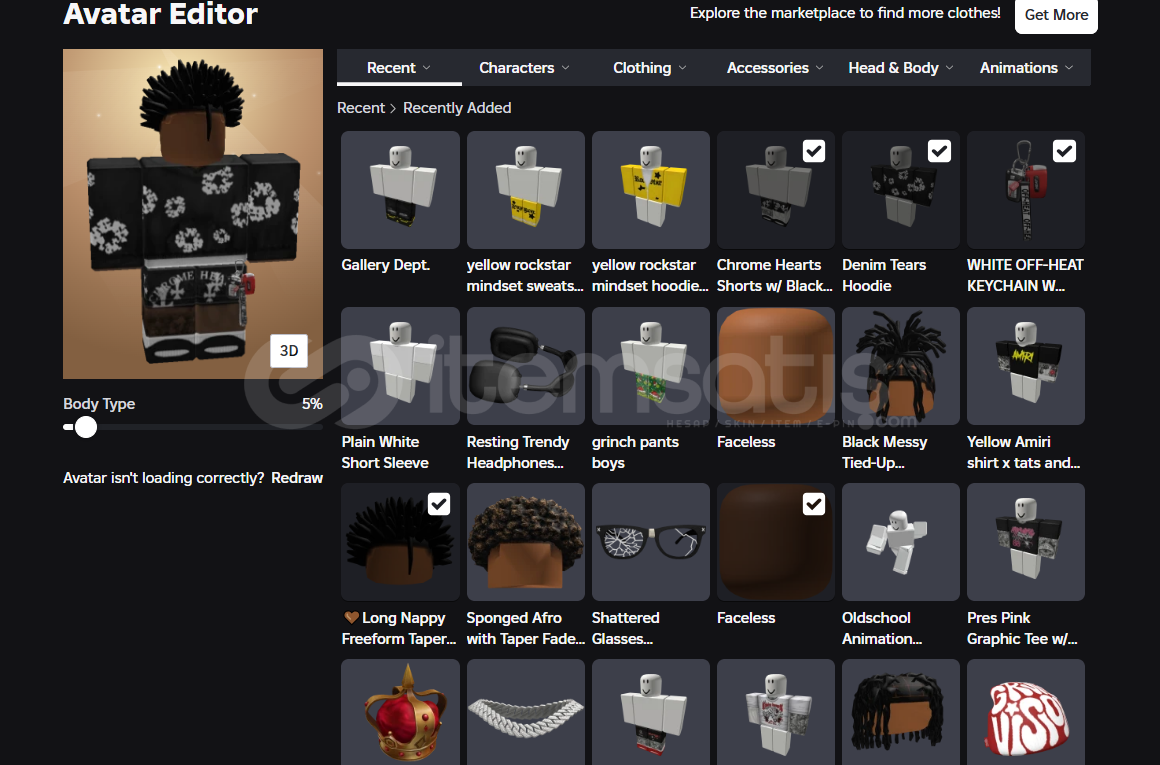The height and width of the screenshot is (765, 1160).
Task: Pick the Yellow Amiri shirt item
Action: coord(1026,366)
